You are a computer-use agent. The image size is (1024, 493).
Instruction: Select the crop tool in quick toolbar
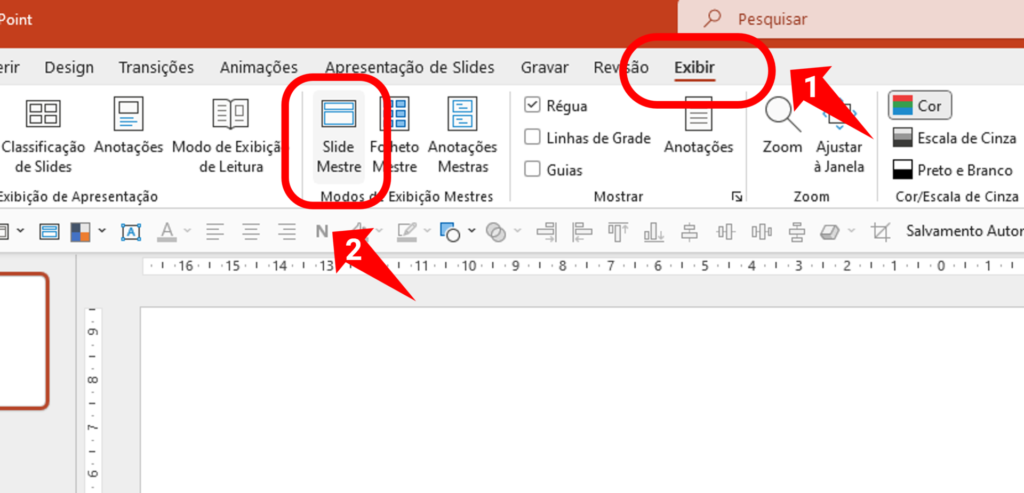(880, 232)
